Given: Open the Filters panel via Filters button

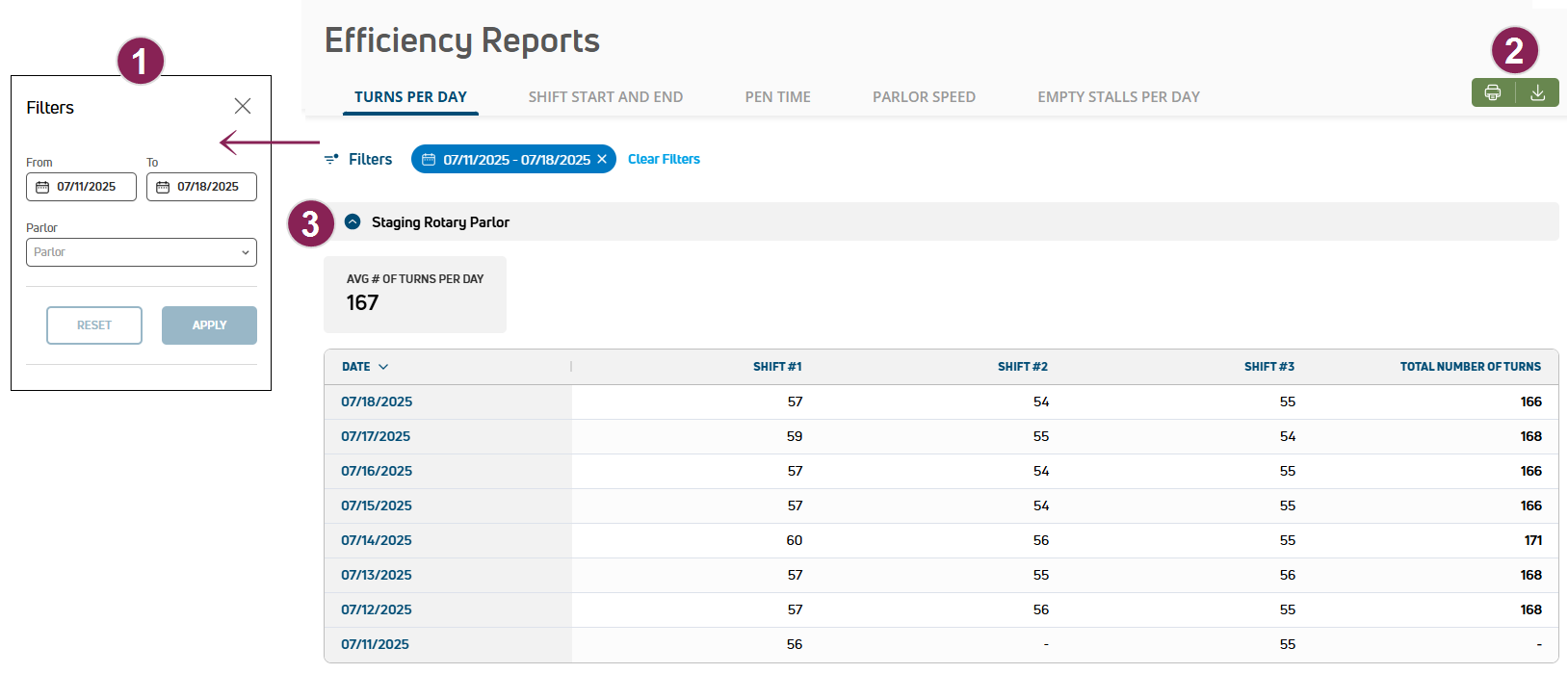Looking at the screenshot, I should pyautogui.click(x=358, y=159).
